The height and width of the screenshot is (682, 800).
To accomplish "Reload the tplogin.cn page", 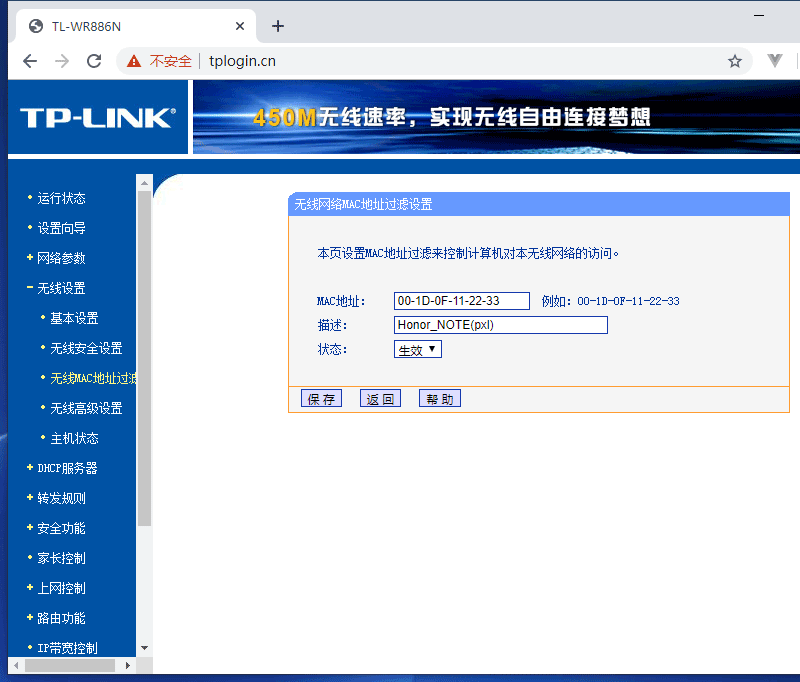I will (93, 60).
